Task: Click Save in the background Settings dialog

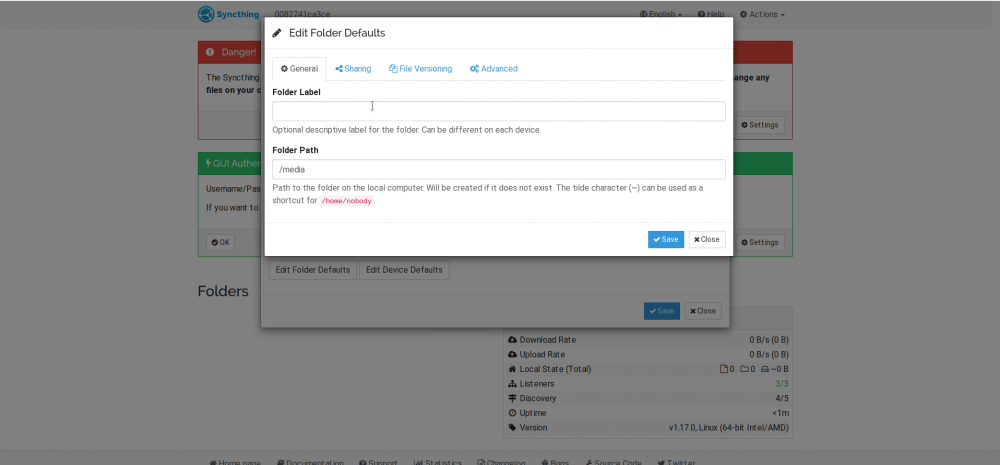Action: (x=662, y=311)
